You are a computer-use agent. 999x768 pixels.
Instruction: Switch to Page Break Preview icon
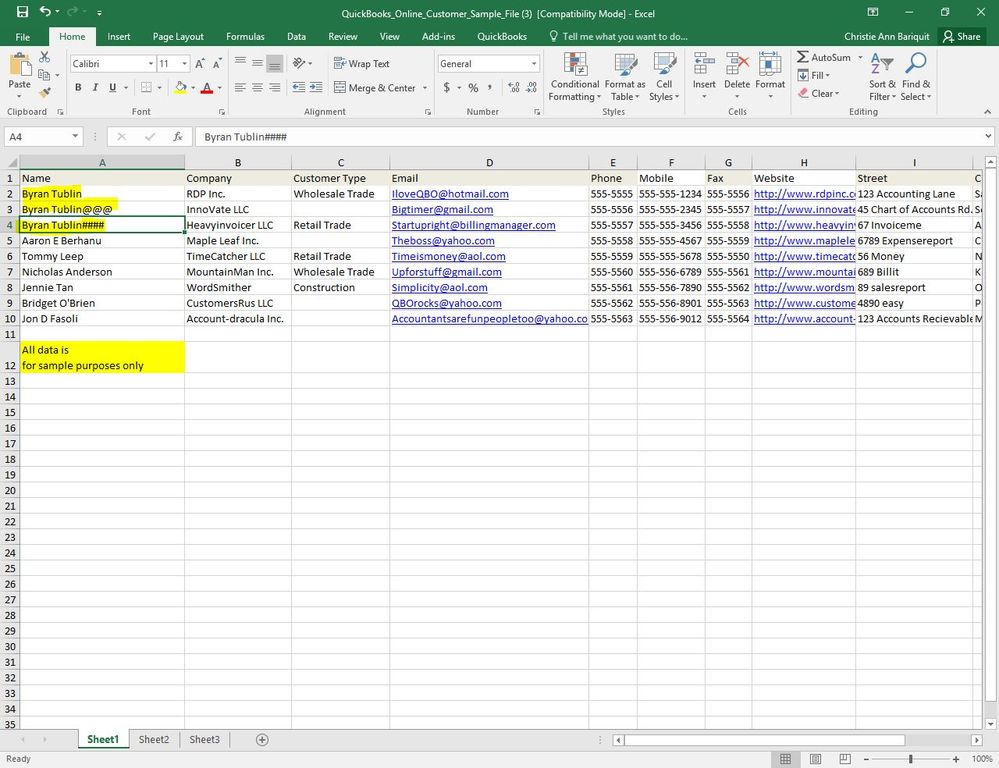pyautogui.click(x=845, y=759)
